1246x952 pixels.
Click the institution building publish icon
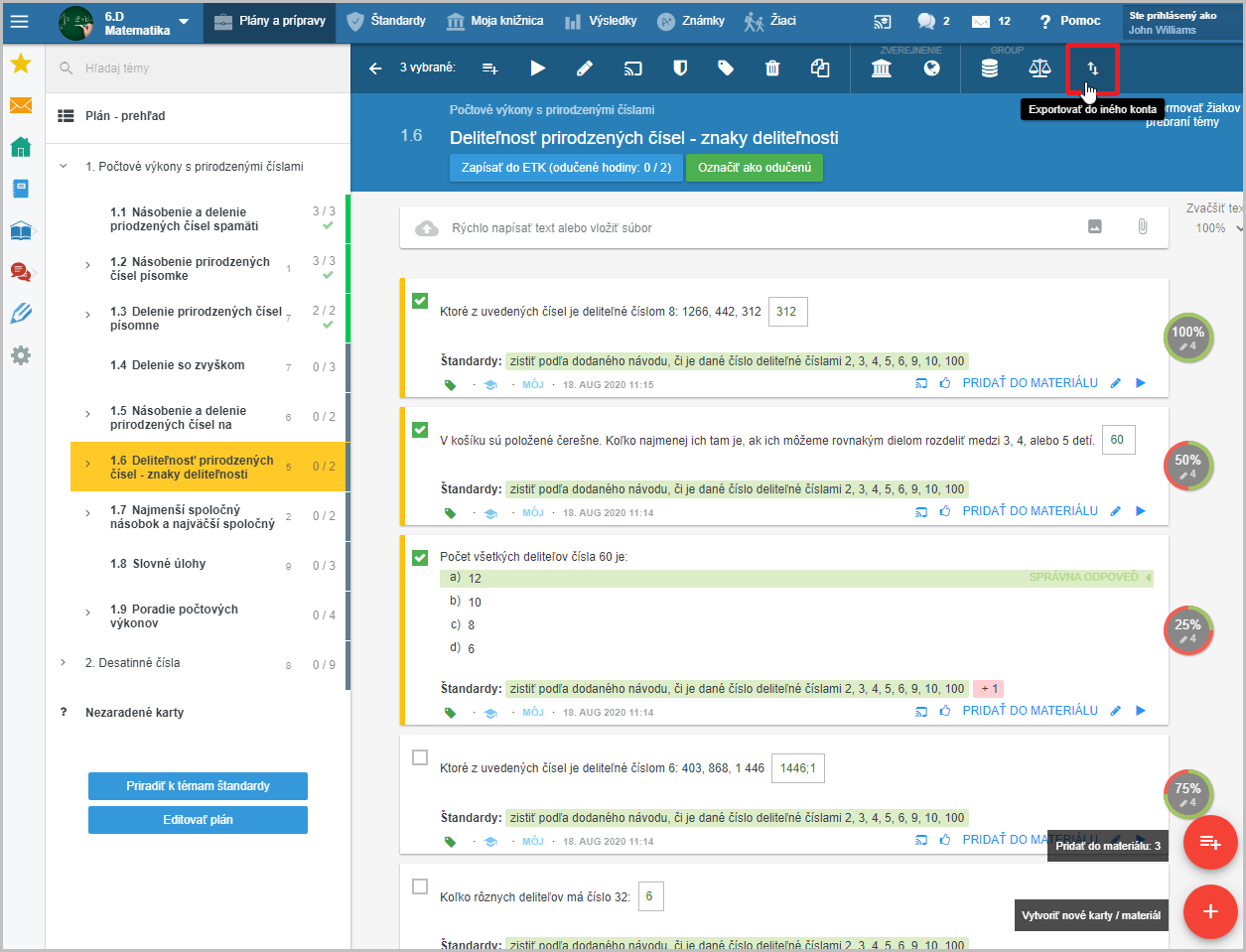(882, 68)
